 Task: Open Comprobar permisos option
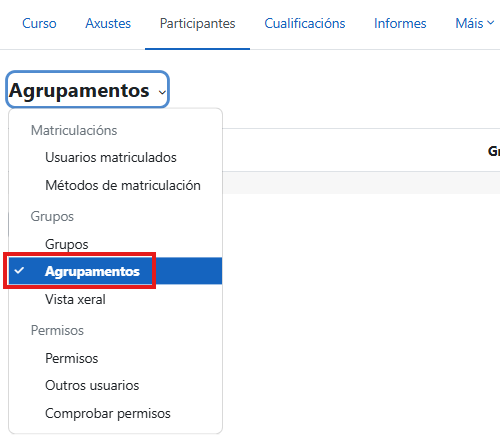point(115,414)
